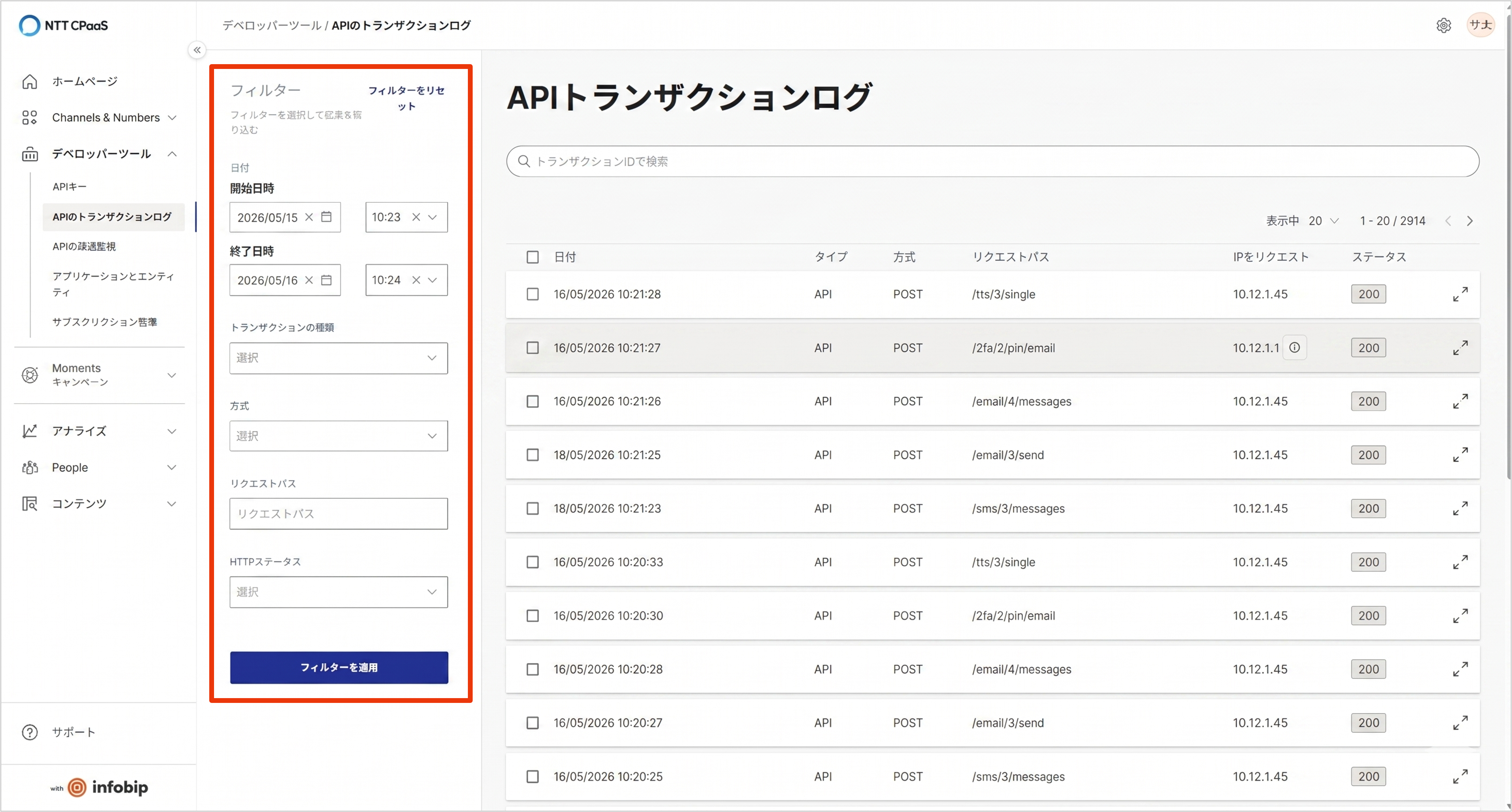The image size is (1512, 812).
Task: Check the row dated 16/05/2026 10:21:26
Action: click(x=532, y=401)
